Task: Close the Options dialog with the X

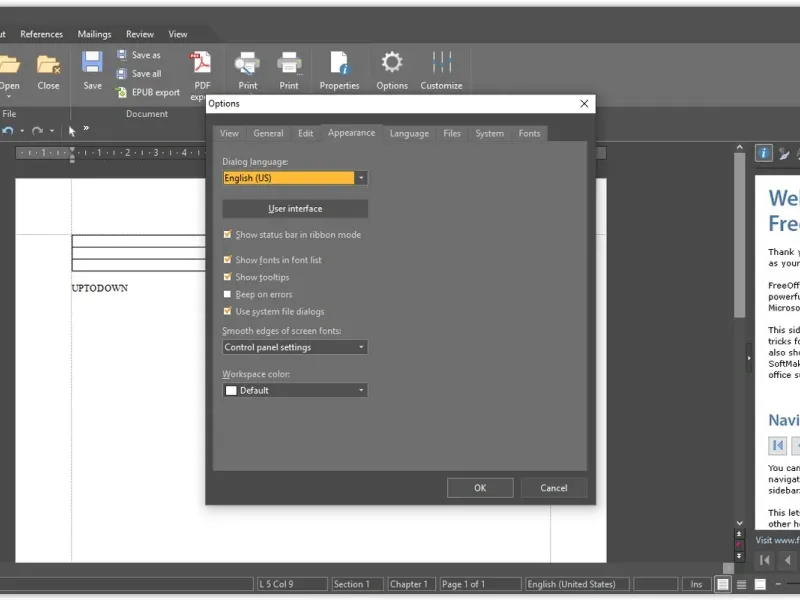Action: (x=584, y=104)
